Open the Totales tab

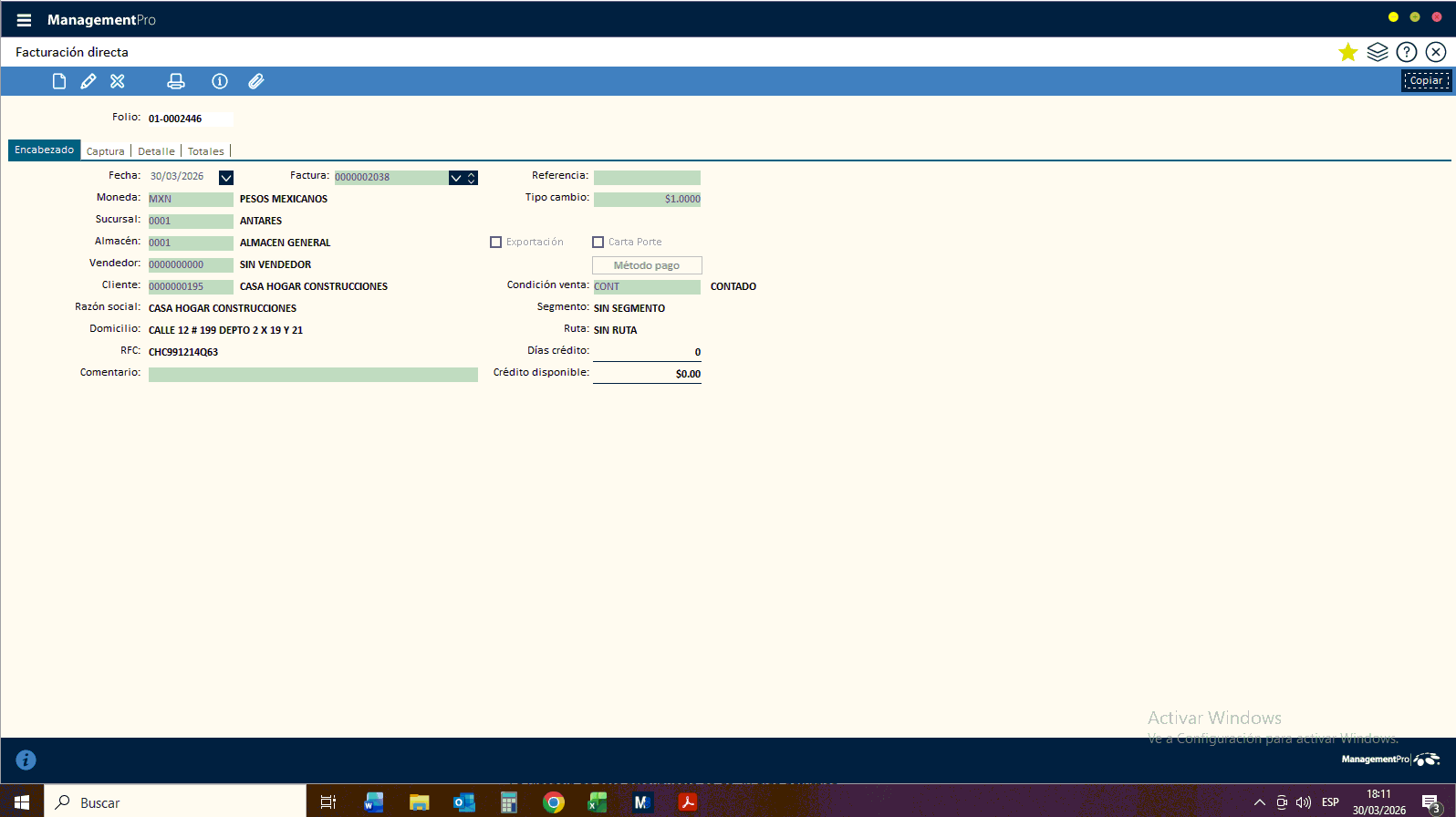pos(206,151)
